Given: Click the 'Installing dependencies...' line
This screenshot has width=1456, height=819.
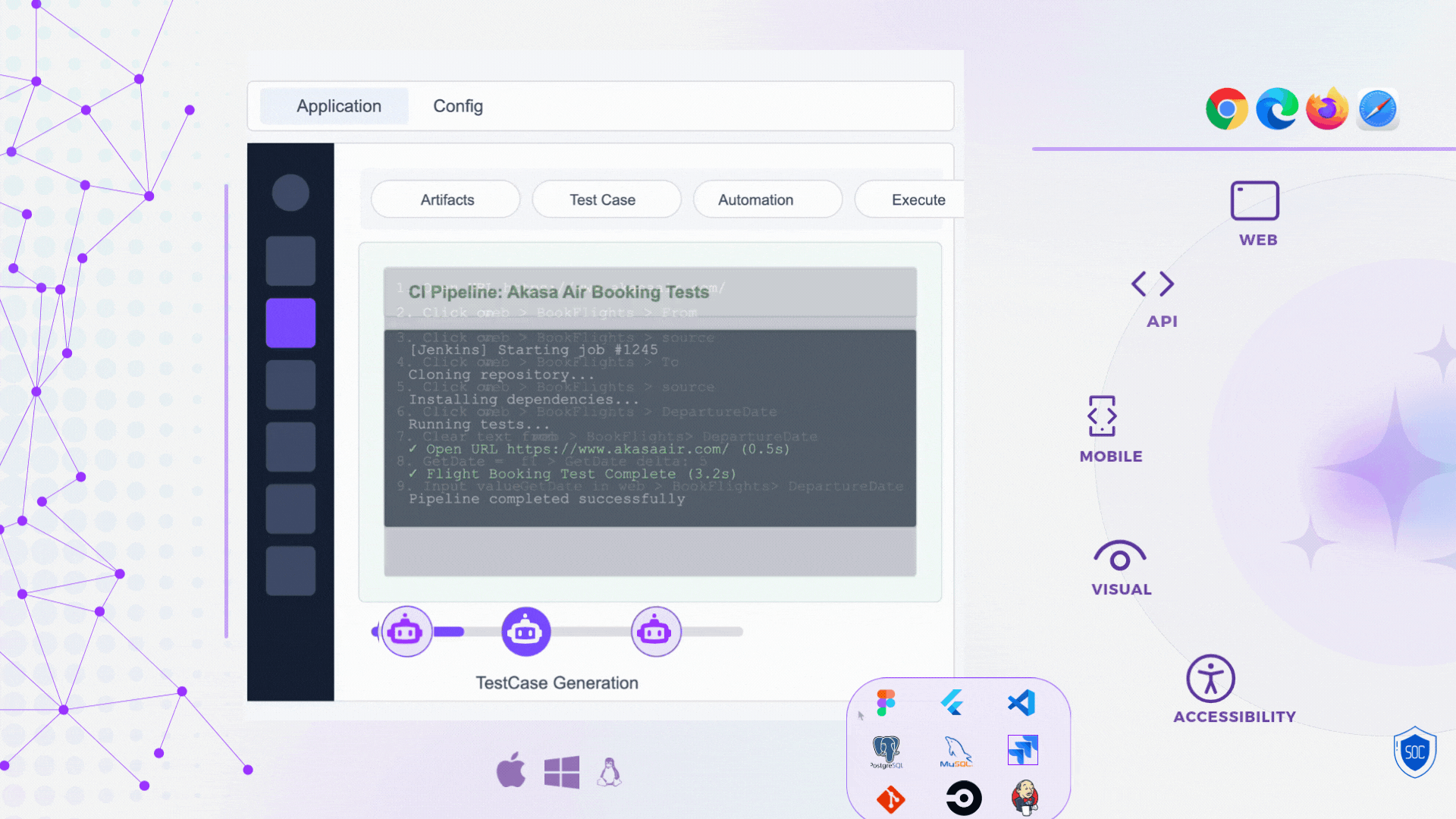Looking at the screenshot, I should (x=524, y=400).
